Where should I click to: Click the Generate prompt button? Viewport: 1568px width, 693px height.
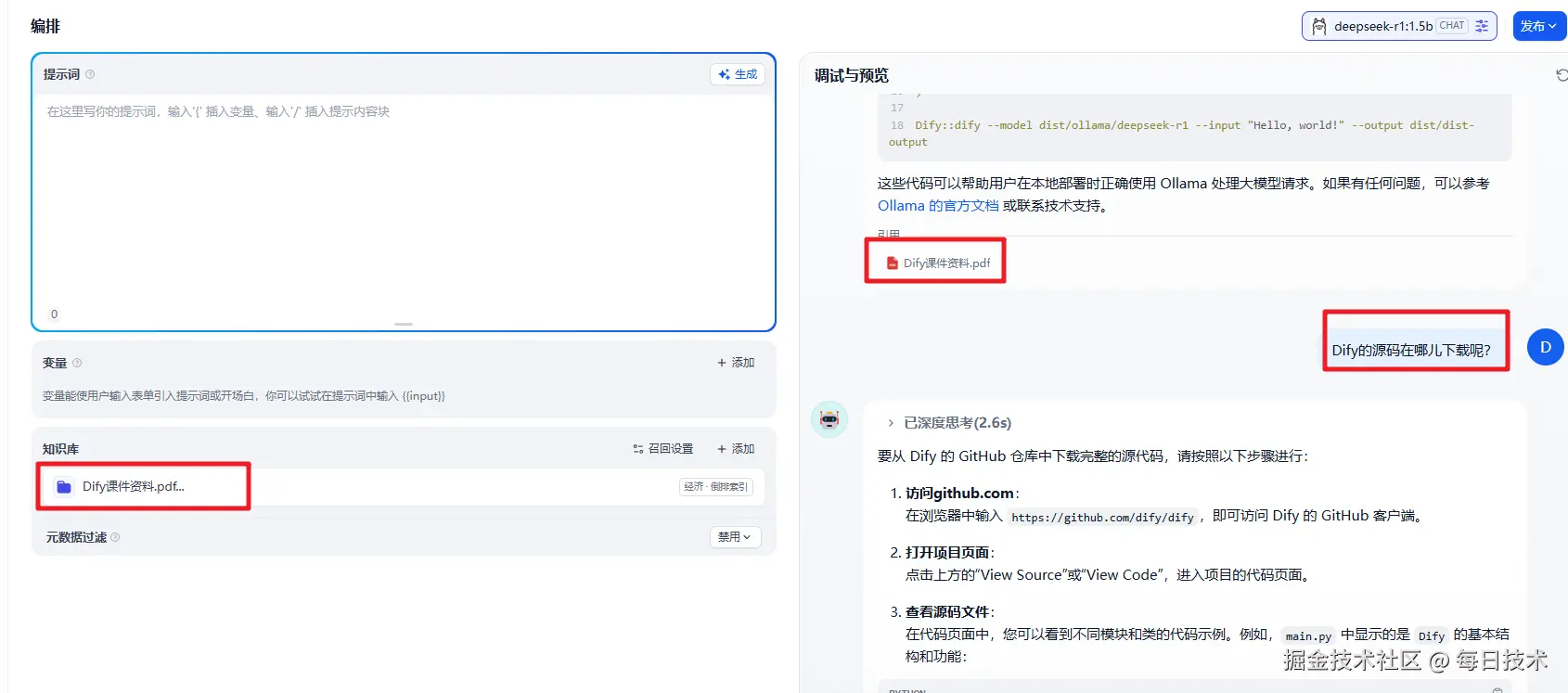[738, 74]
